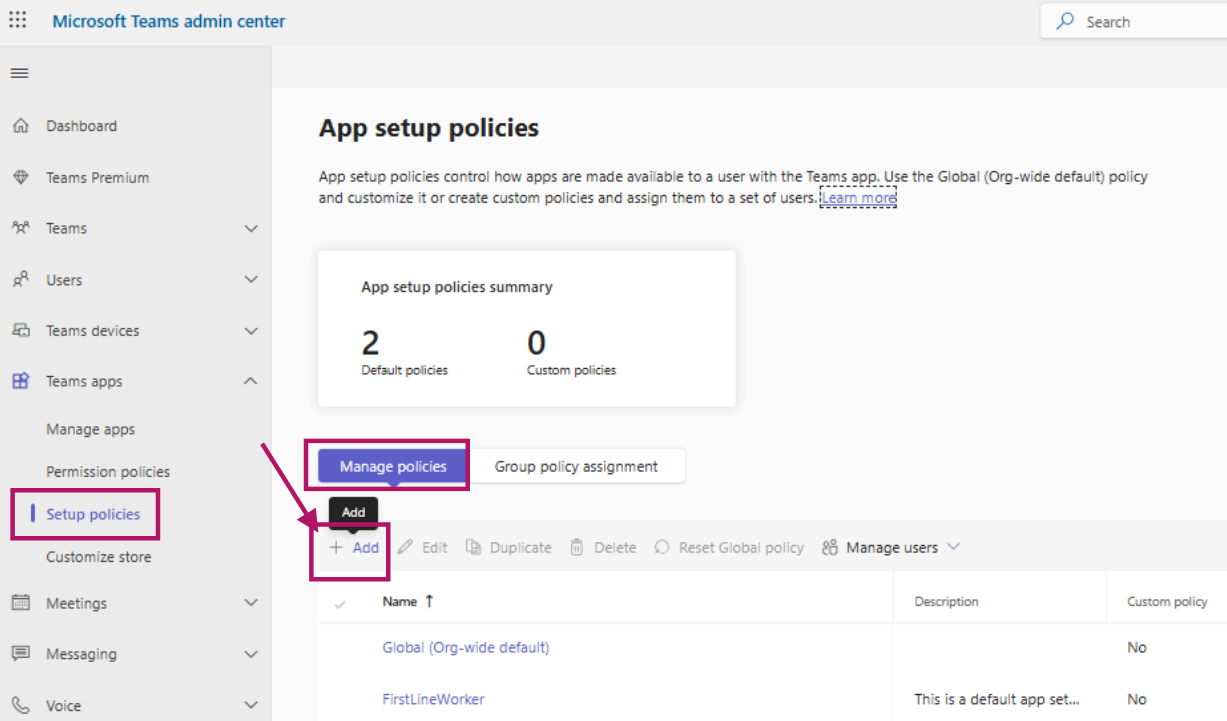Click the Reset Global policy label
This screenshot has height=721, width=1227.
coord(741,547)
